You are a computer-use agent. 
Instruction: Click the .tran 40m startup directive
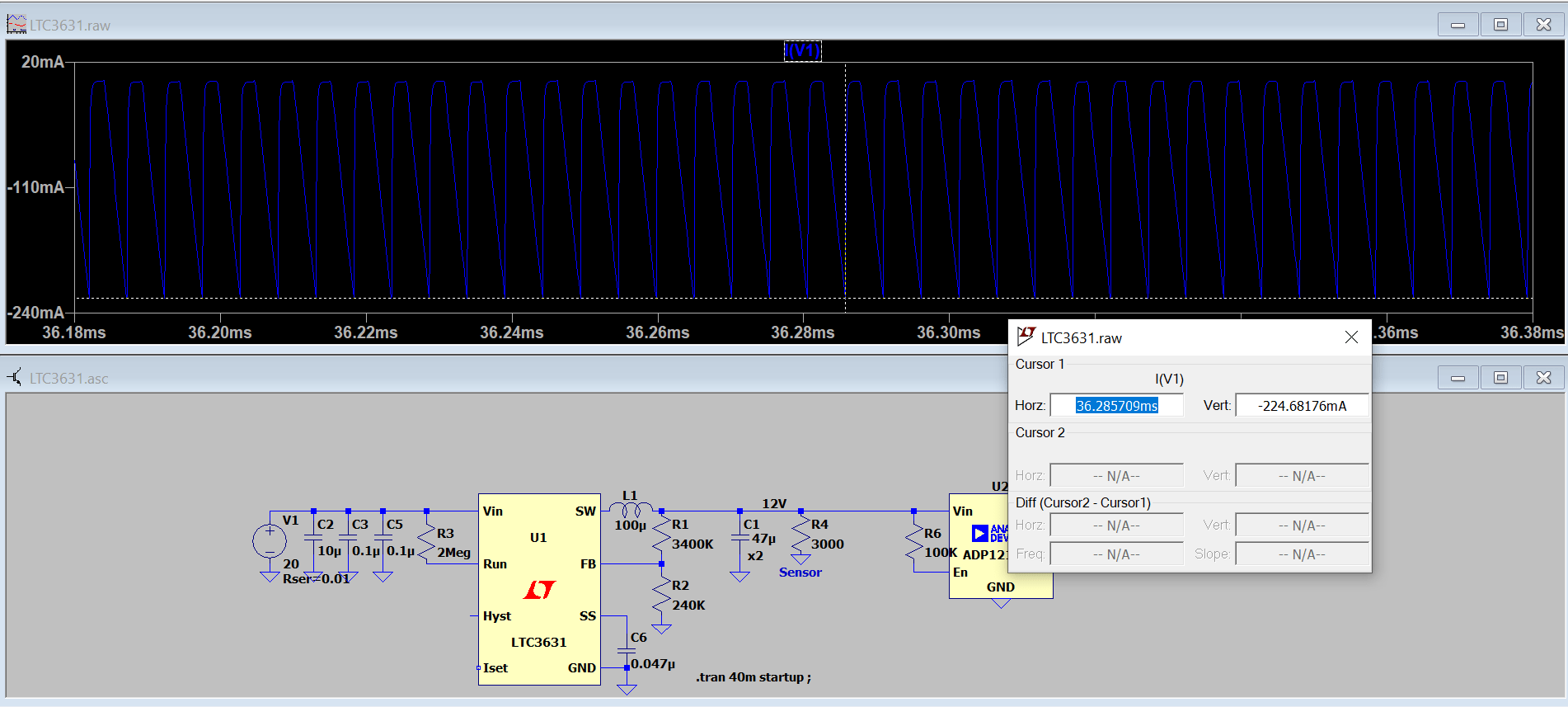pyautogui.click(x=753, y=677)
